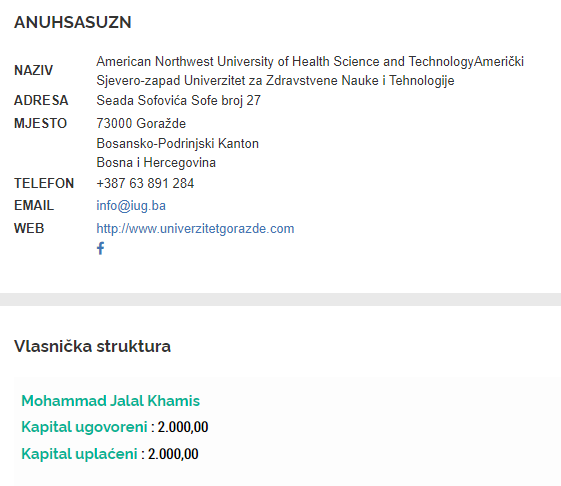Open the univerzitetgorazde.com website link
Image resolution: width=561 pixels, height=486 pixels.
(x=195, y=229)
